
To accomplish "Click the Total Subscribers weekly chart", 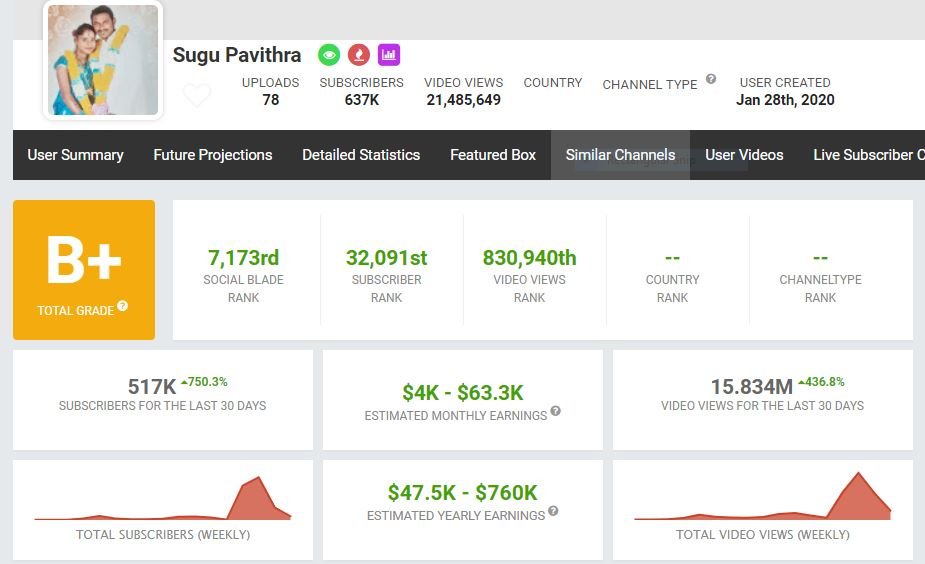I will click(163, 500).
